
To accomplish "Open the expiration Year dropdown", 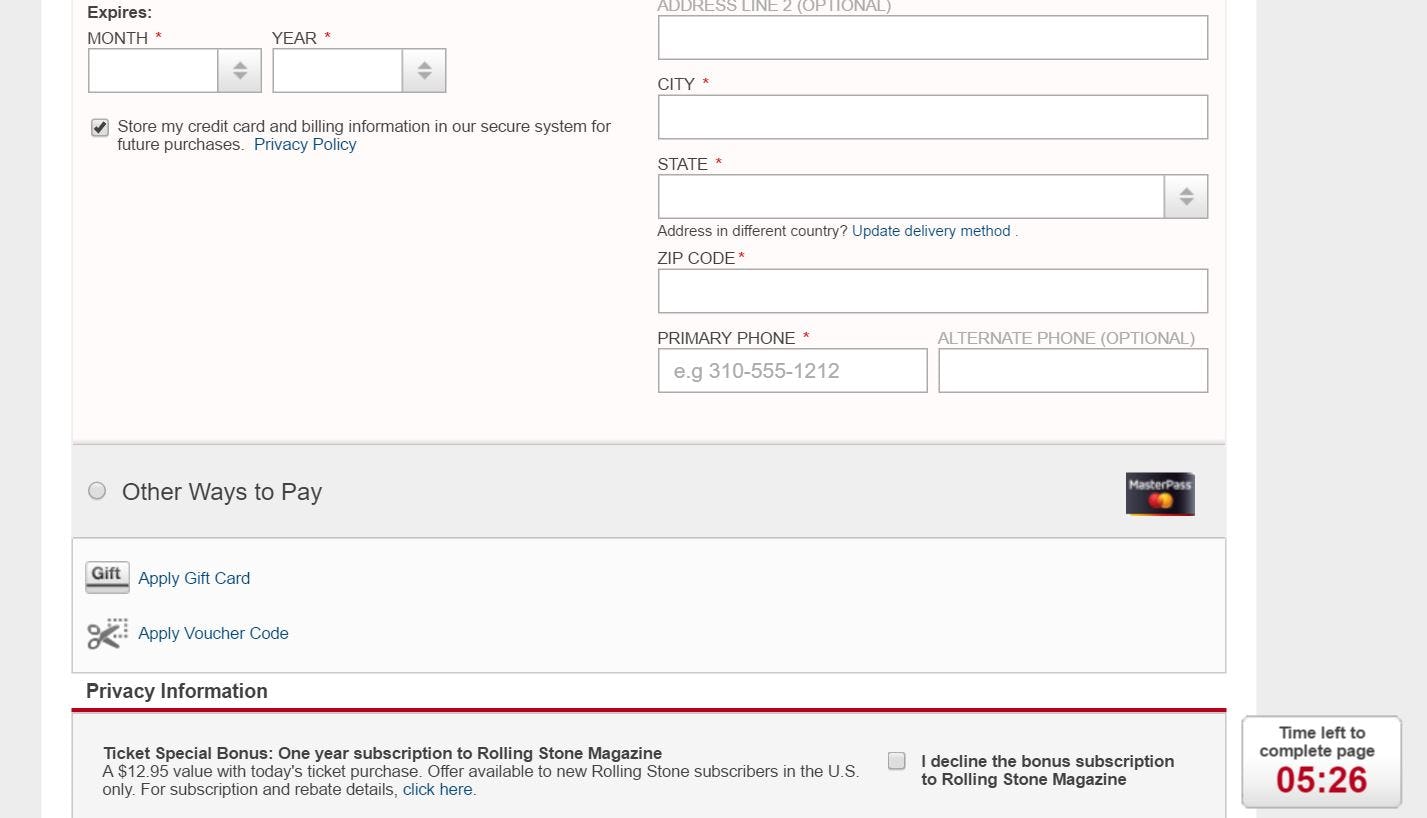I will point(358,71).
